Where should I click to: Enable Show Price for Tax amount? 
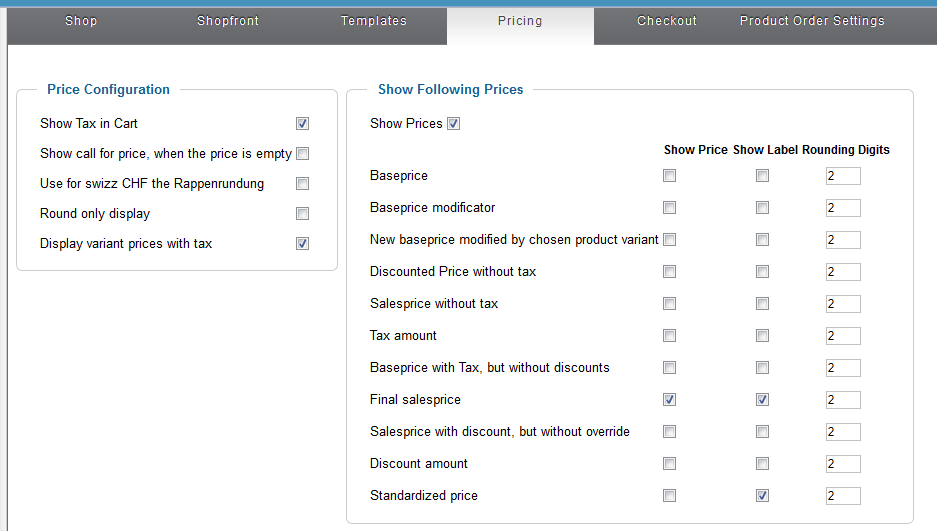(x=669, y=336)
